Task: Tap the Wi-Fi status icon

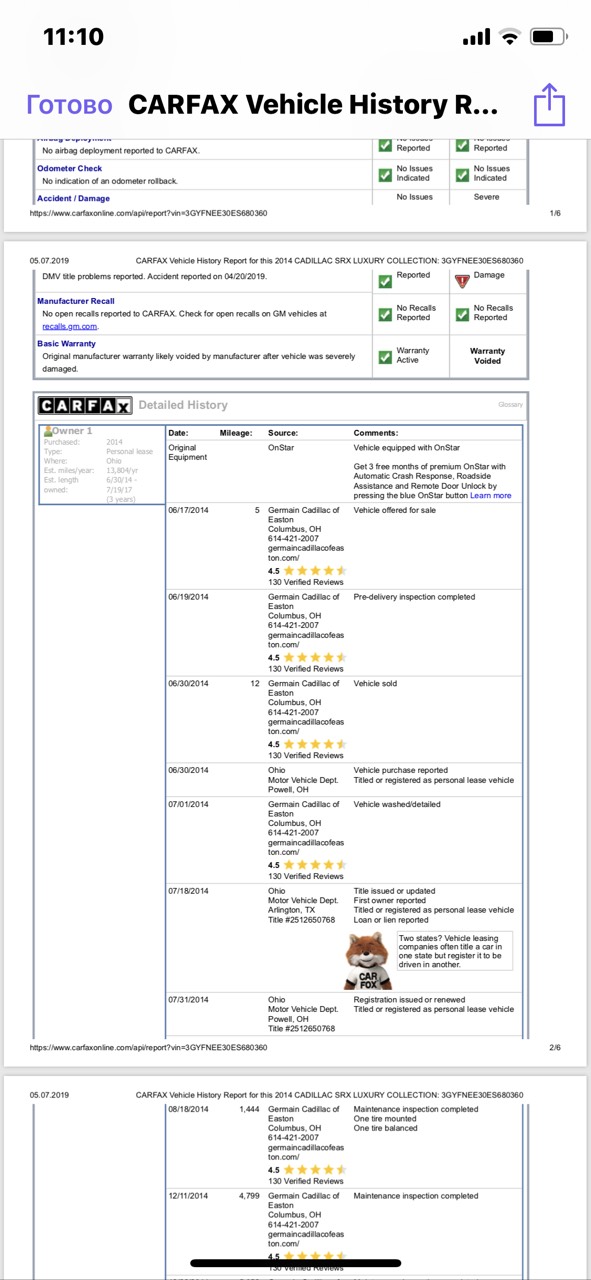Action: point(511,37)
